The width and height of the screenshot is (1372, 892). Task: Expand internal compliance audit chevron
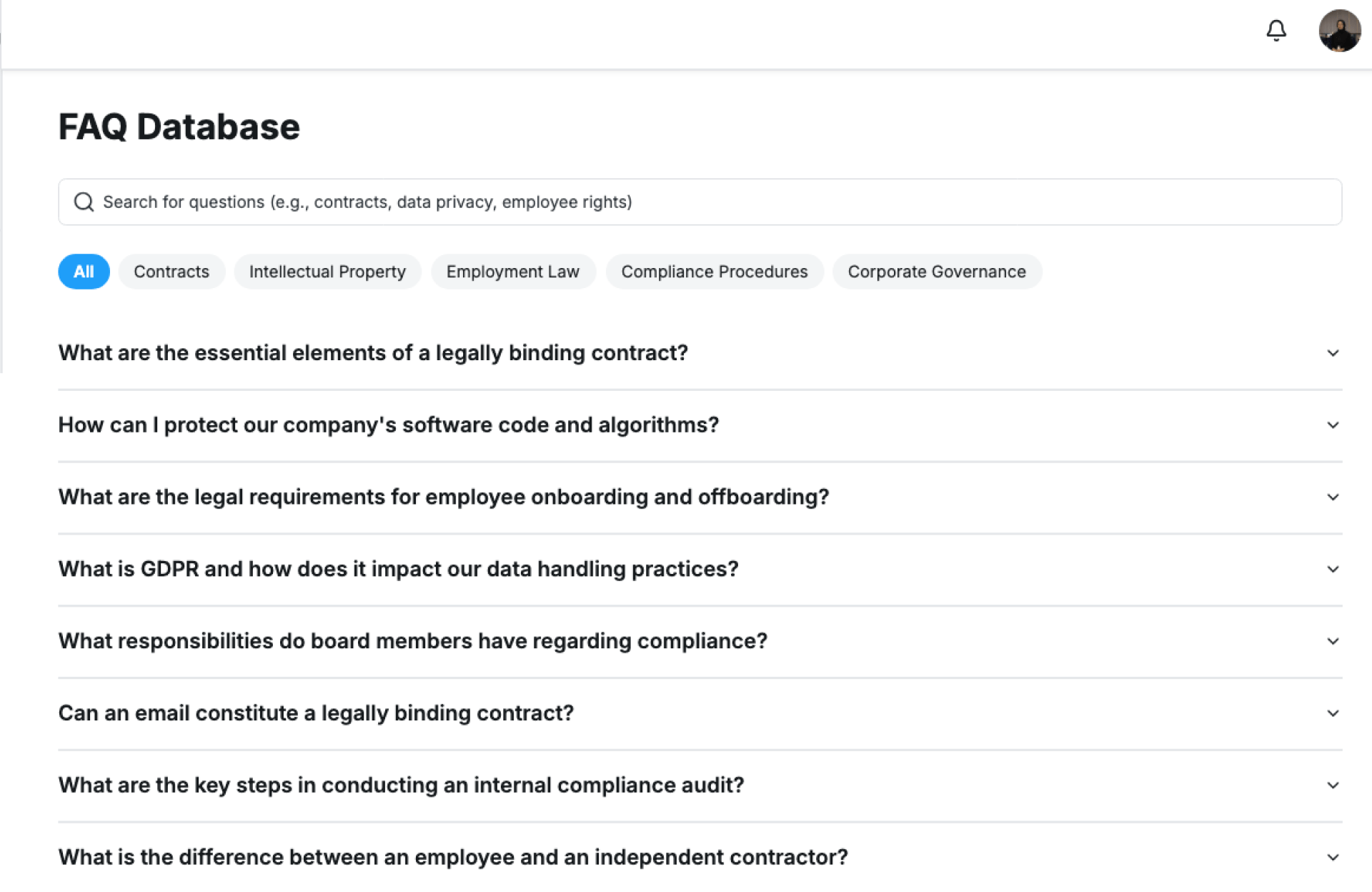1333,786
